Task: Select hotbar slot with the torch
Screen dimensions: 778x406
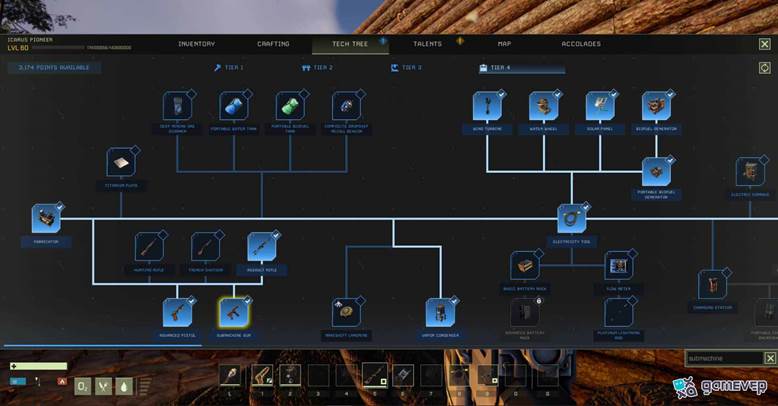Action: point(230,376)
